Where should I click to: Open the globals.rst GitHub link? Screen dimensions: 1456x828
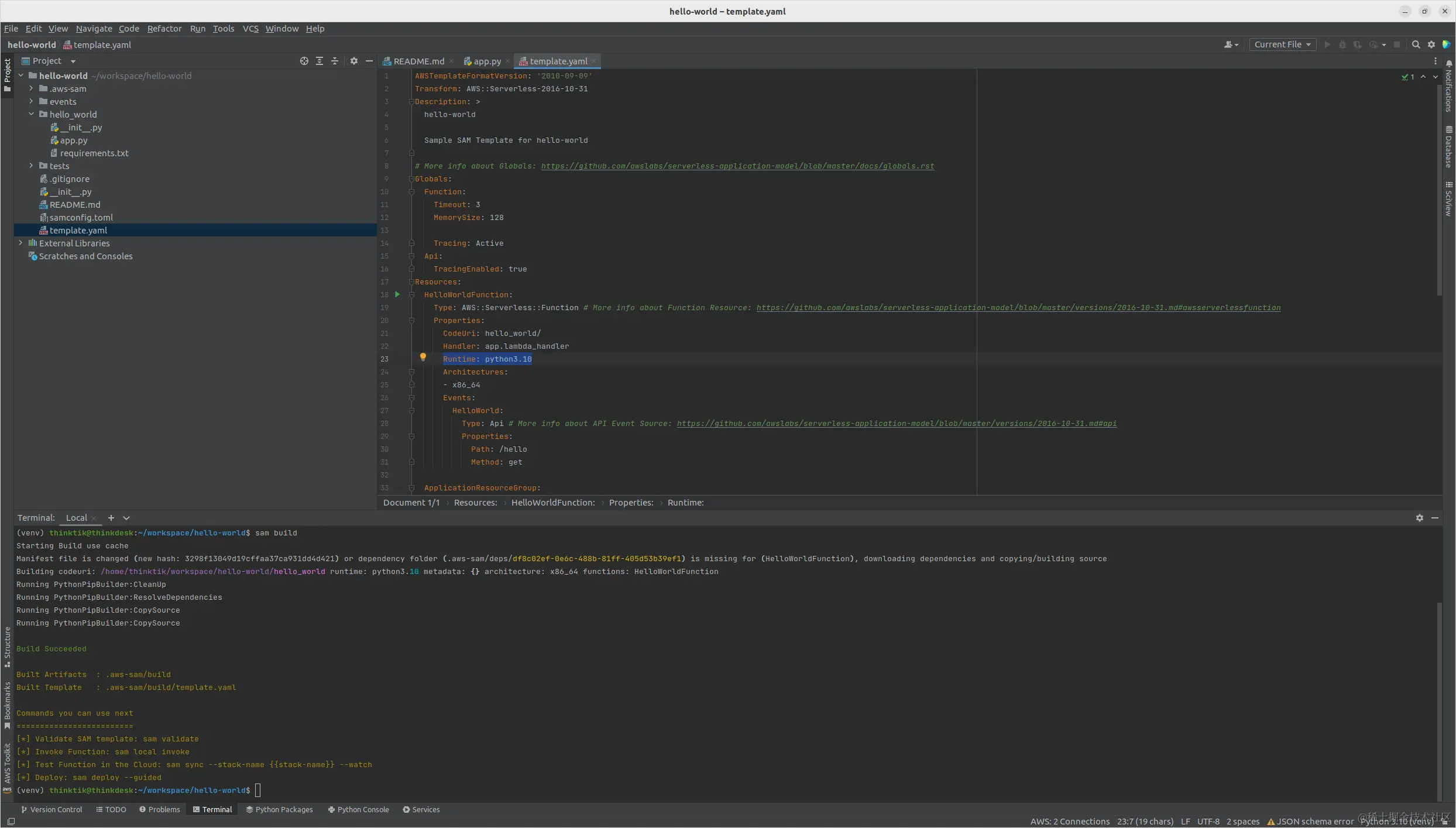(x=737, y=166)
